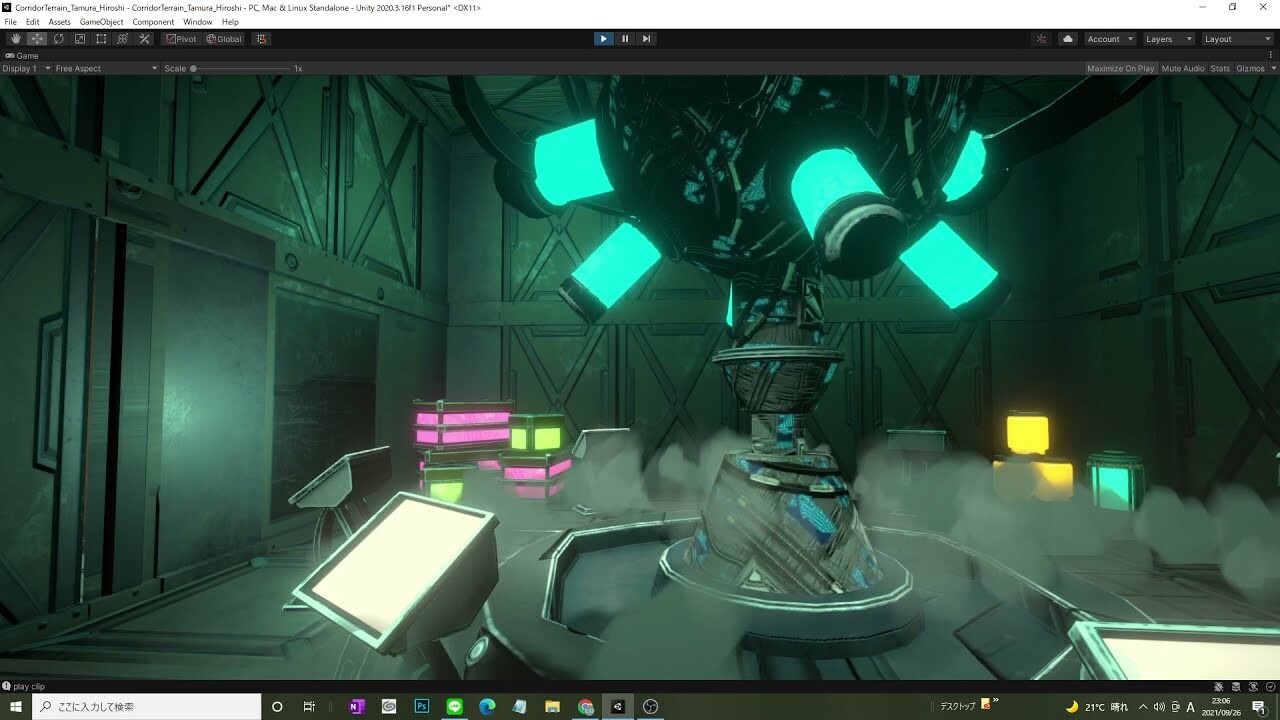Select the Rect Transform tool
This screenshot has width=1280, height=720.
101,38
